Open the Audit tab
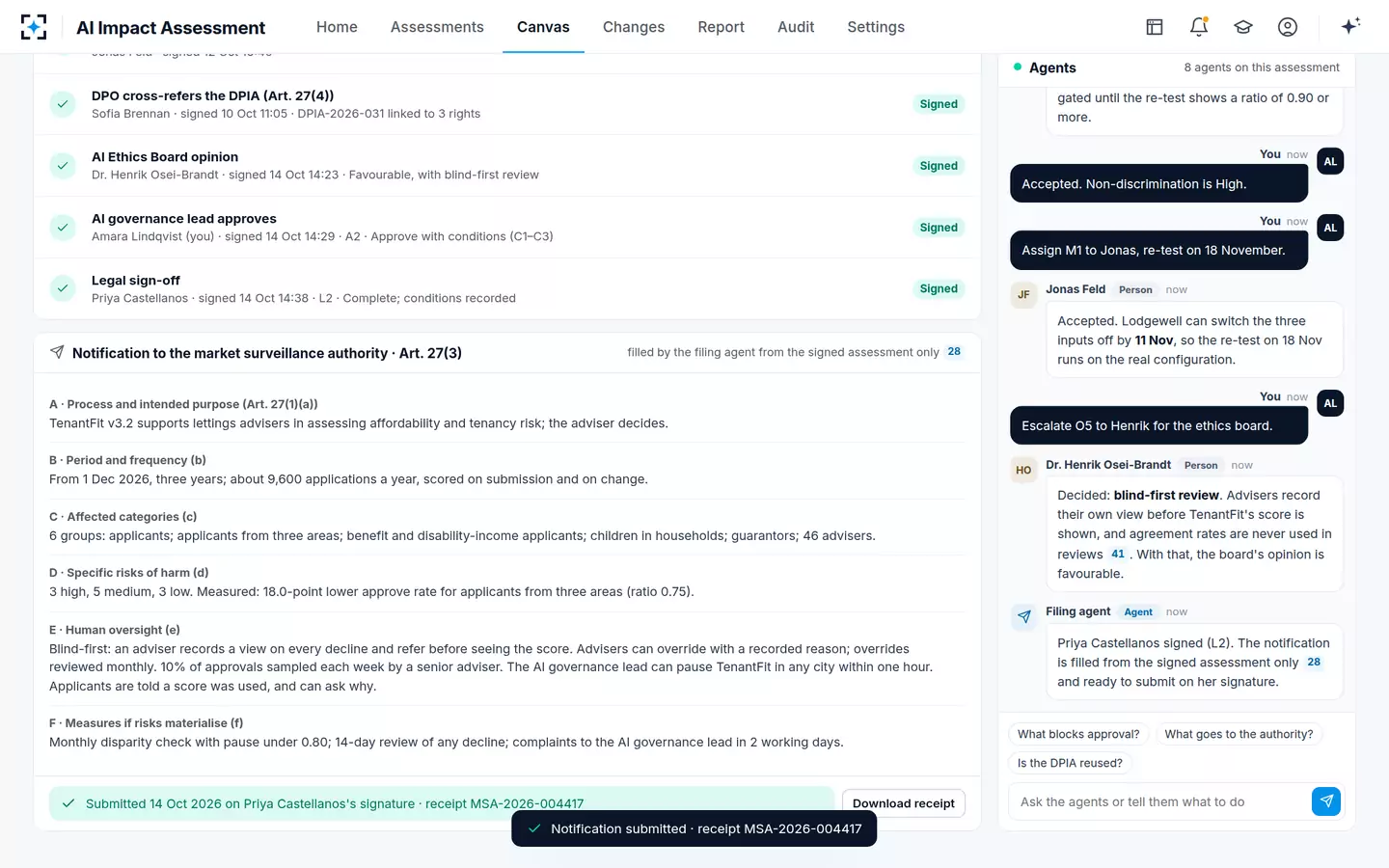The width and height of the screenshot is (1389, 868). click(x=796, y=27)
